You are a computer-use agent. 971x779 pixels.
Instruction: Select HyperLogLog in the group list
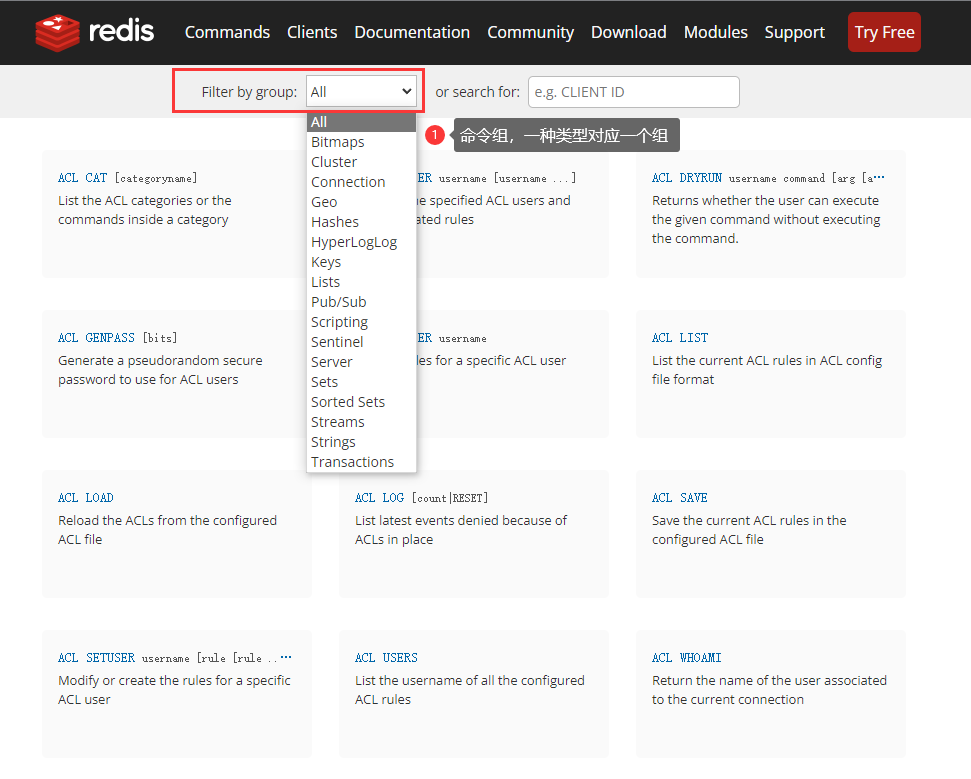(362, 242)
